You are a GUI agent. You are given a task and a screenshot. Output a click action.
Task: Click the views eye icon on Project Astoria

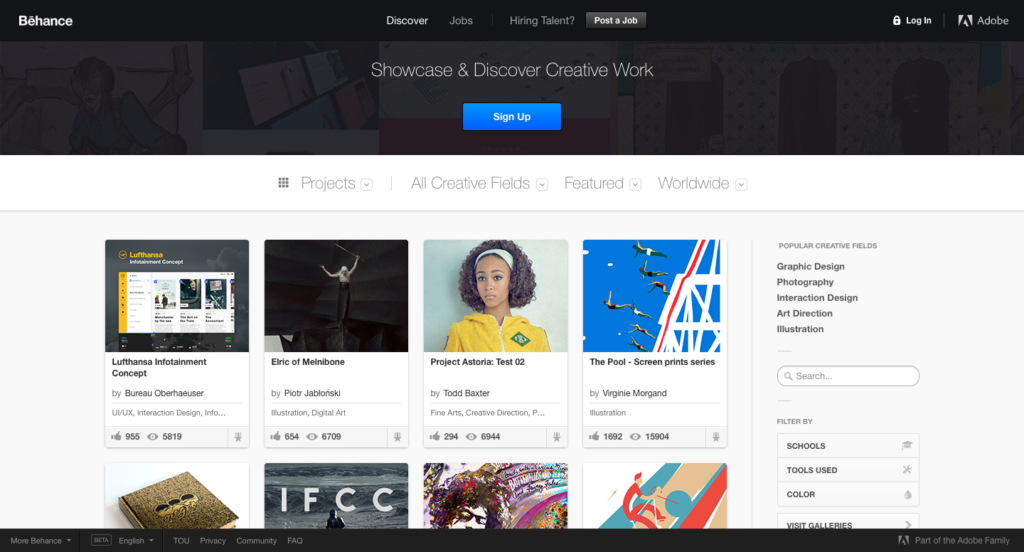tap(472, 437)
